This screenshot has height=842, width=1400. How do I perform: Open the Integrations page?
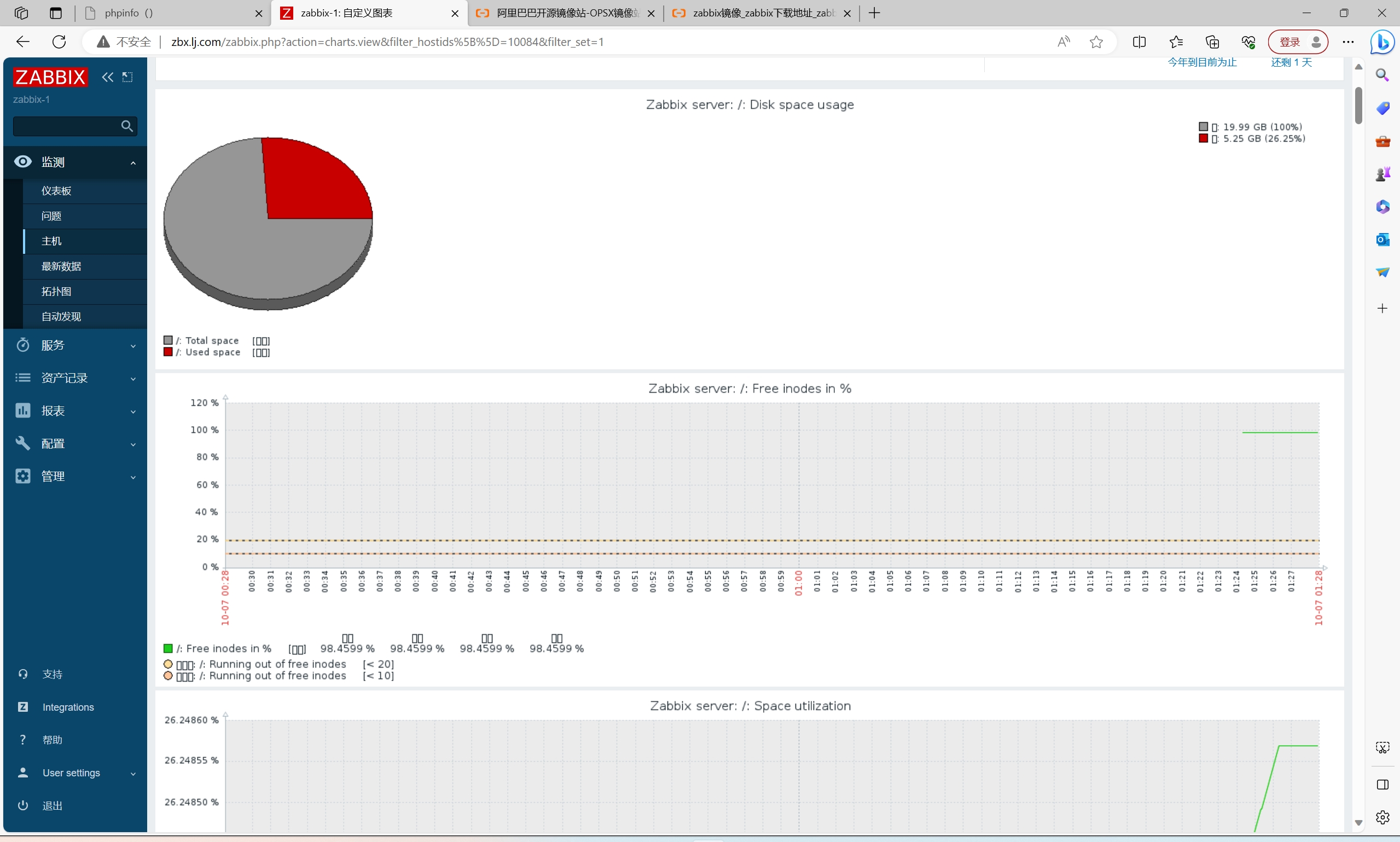(68, 707)
